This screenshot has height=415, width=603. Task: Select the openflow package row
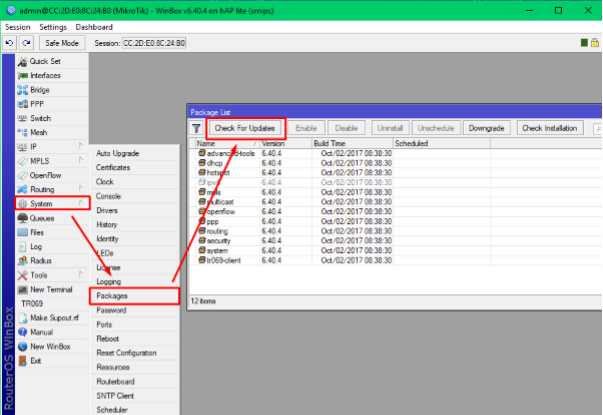(x=396, y=212)
